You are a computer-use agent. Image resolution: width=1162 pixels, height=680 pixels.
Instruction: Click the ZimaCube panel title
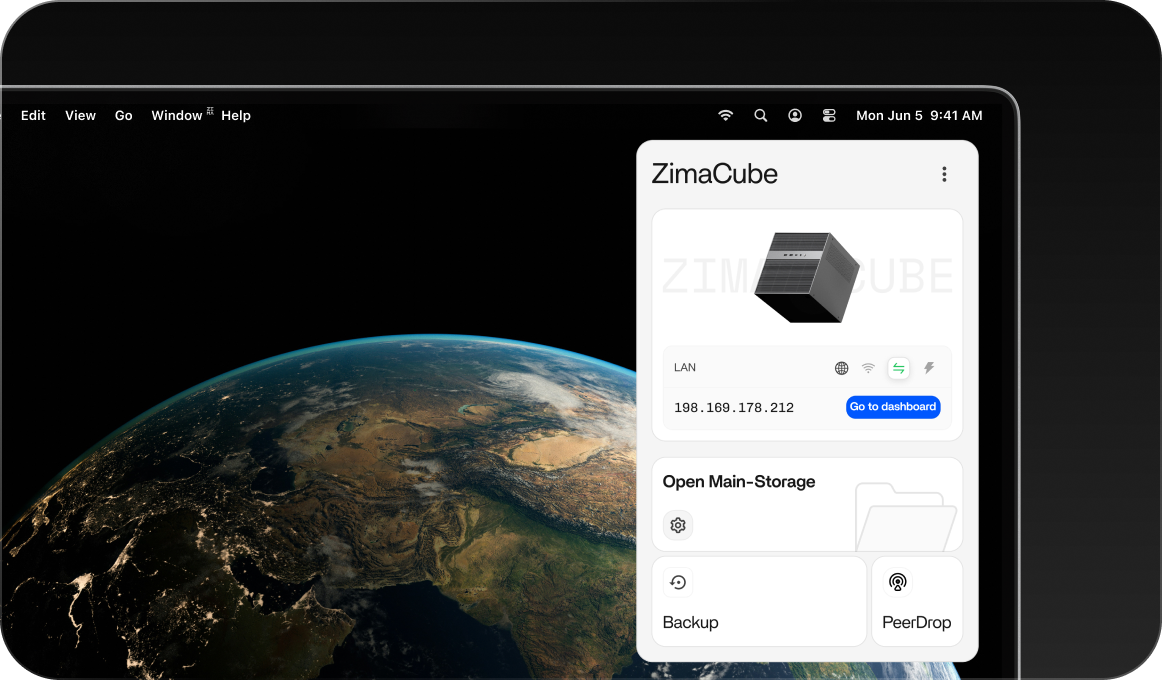[714, 173]
